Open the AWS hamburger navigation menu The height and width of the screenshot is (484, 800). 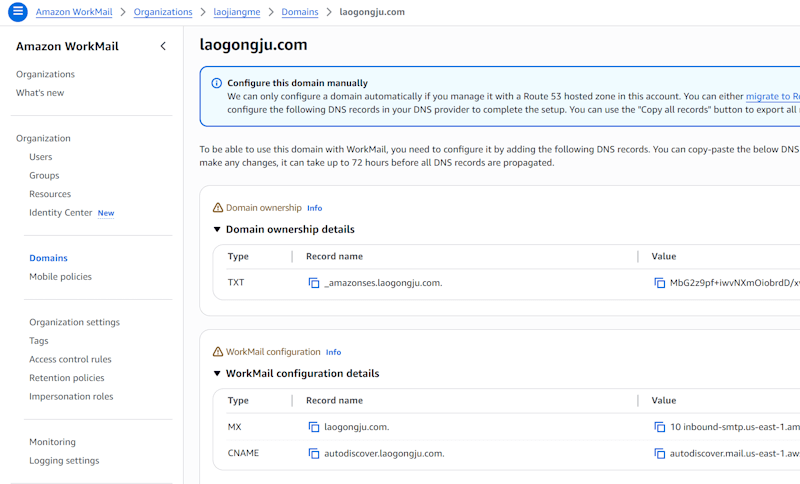click(x=17, y=12)
